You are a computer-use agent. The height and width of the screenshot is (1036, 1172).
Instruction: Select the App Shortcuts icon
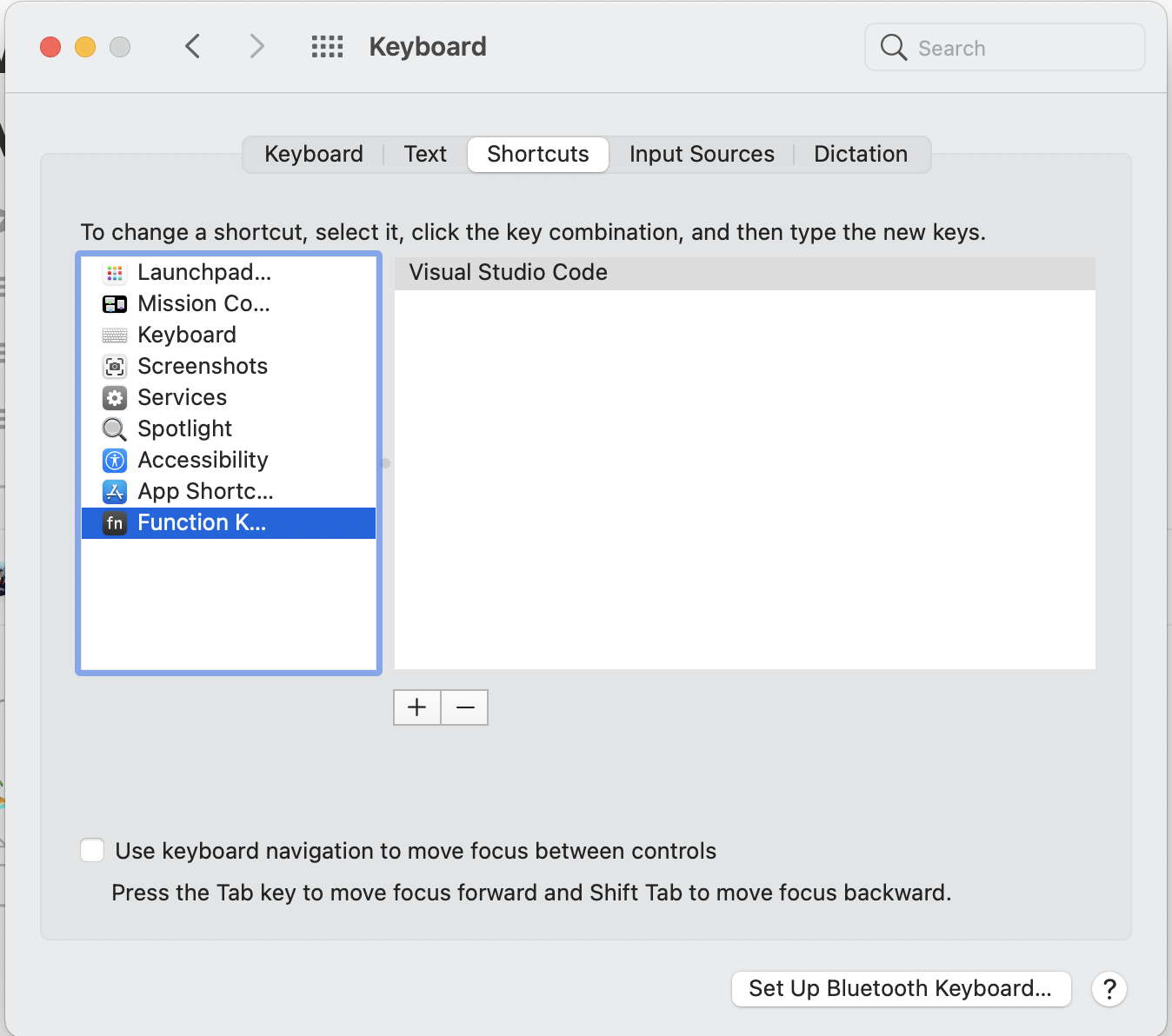114,491
